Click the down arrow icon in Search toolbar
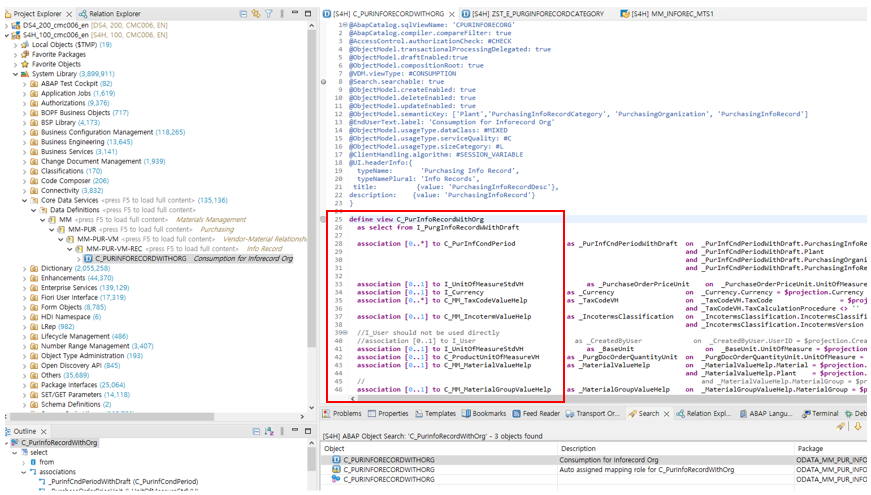 tap(858, 427)
